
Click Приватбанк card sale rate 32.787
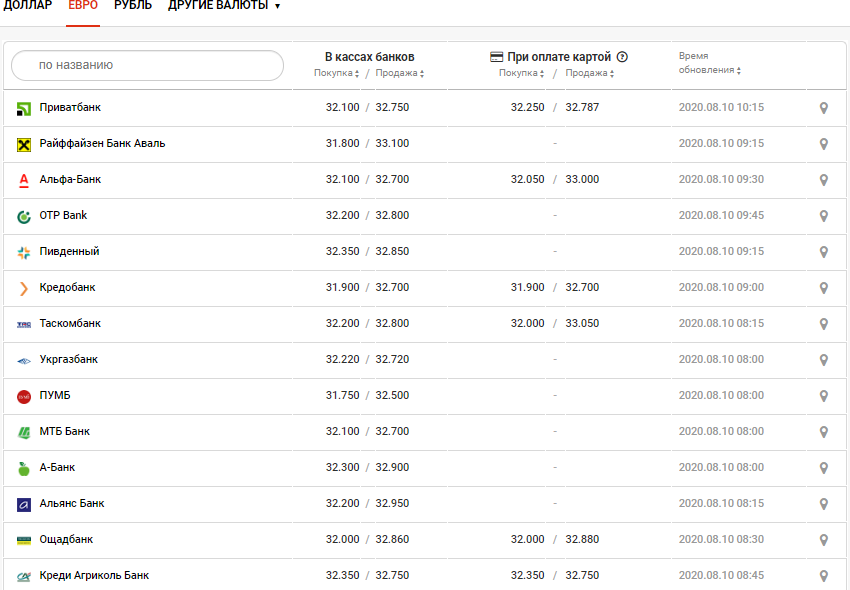582,107
